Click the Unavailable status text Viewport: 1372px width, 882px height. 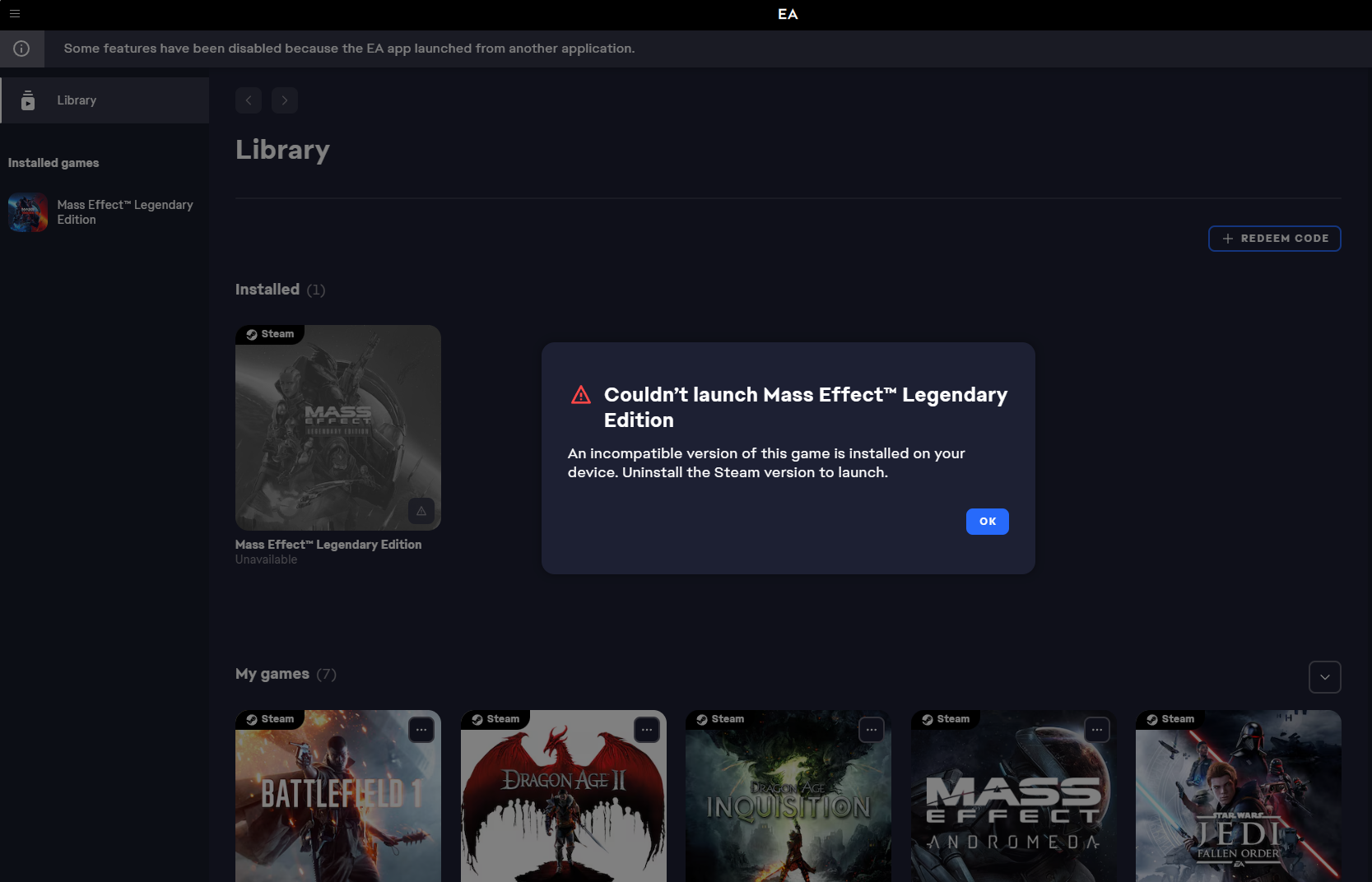point(266,559)
